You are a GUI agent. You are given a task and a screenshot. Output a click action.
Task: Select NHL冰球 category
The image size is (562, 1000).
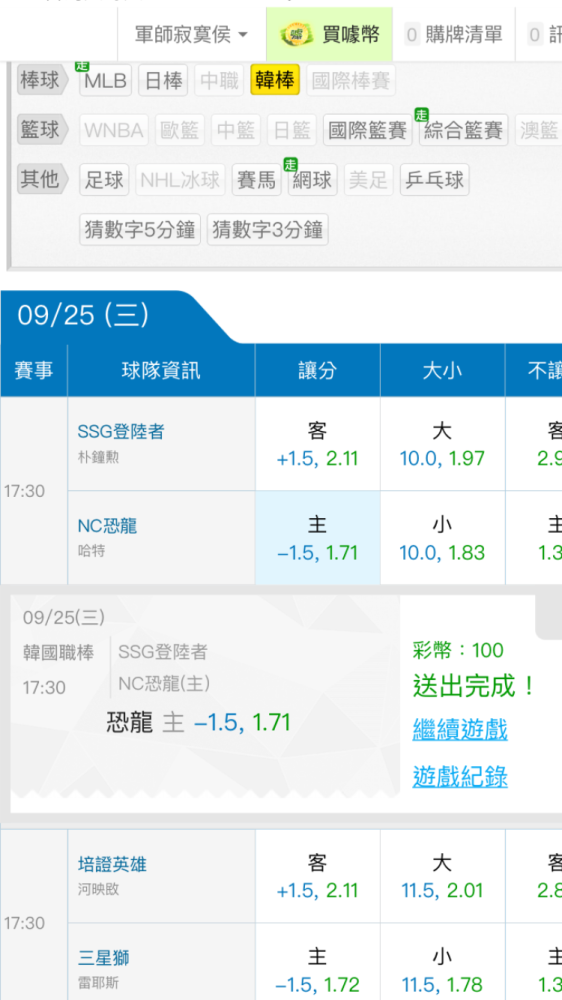coord(181,179)
